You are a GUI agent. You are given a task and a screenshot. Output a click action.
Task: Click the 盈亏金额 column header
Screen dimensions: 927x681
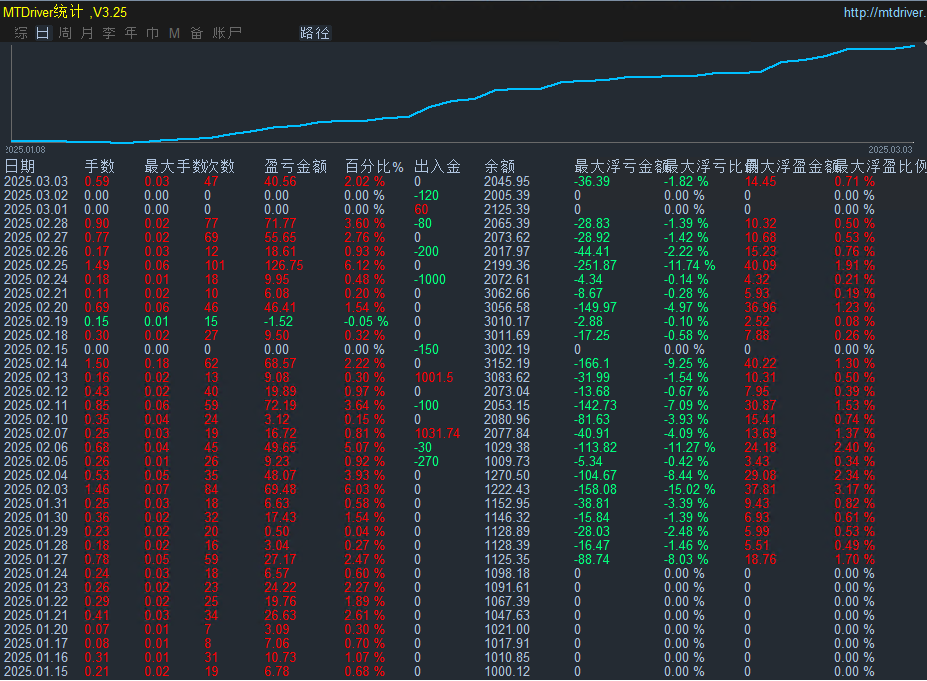click(296, 166)
